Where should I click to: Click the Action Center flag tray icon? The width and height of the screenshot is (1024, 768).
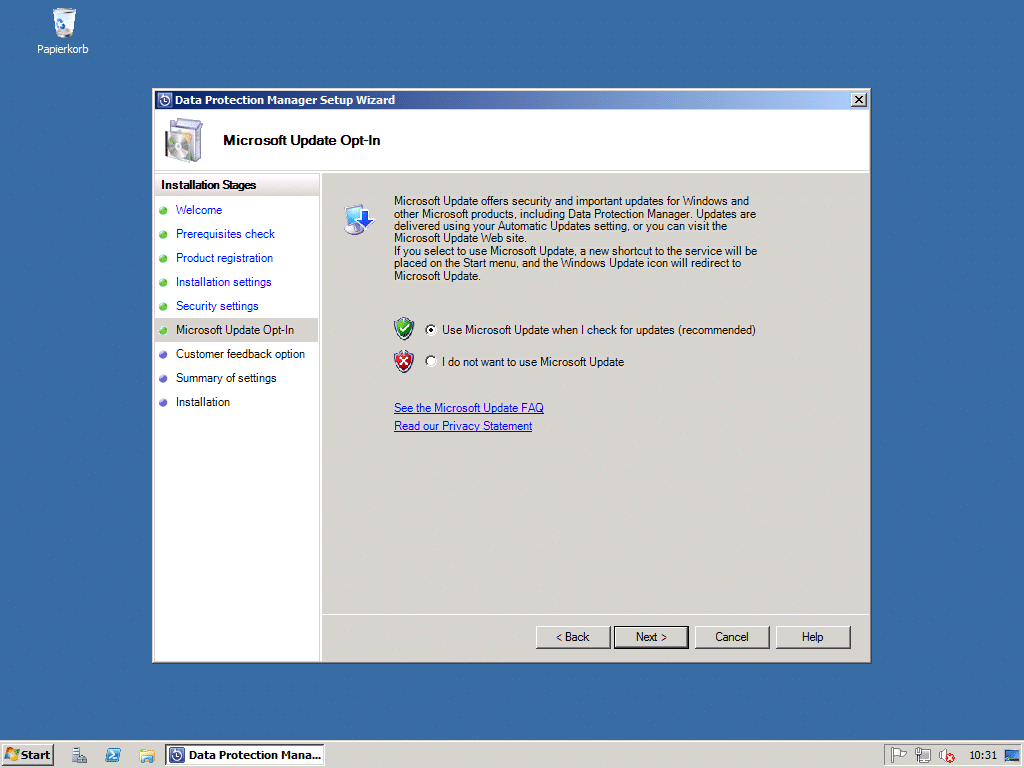(x=899, y=755)
